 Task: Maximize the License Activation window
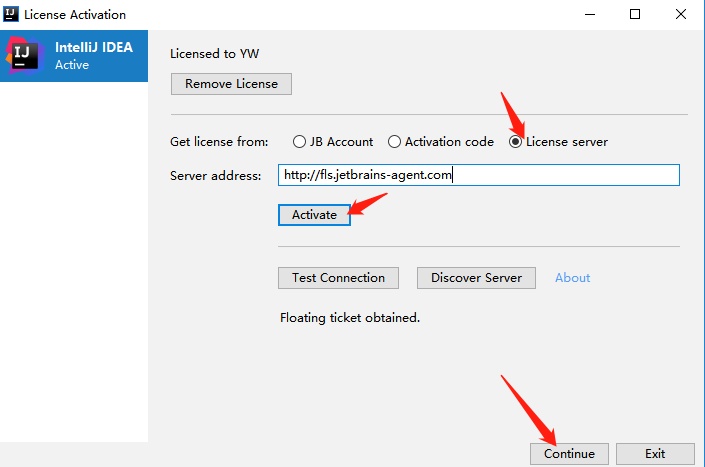[x=634, y=14]
